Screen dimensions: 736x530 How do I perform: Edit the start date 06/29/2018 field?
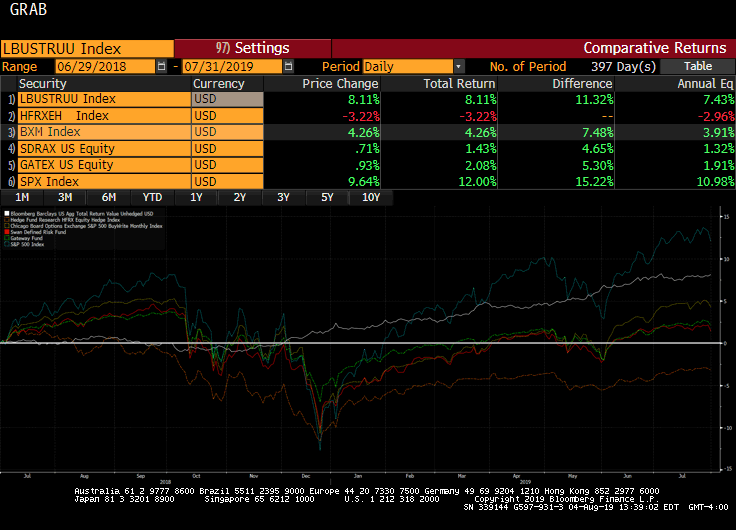105,66
